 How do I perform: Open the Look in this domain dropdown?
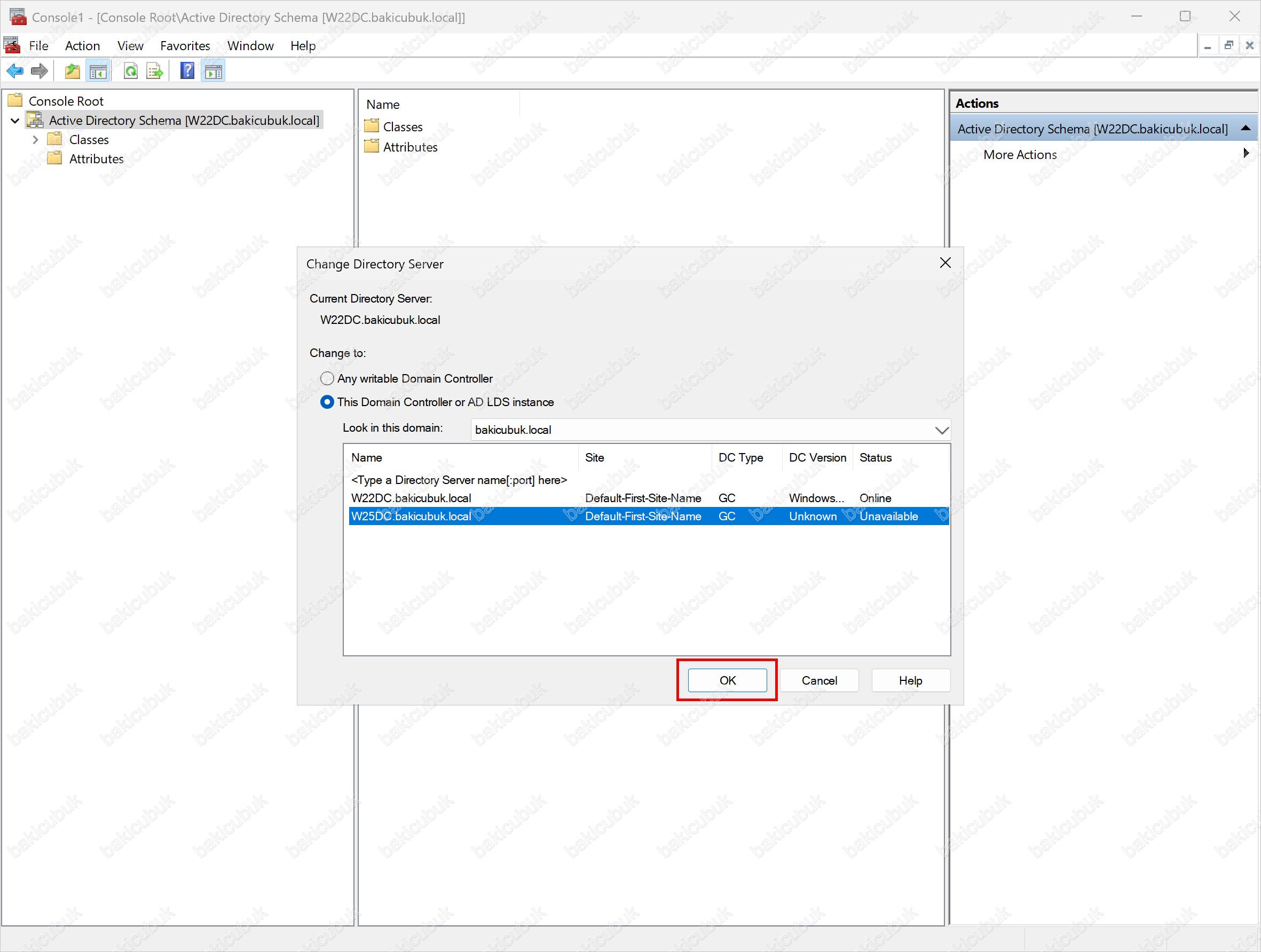(942, 430)
